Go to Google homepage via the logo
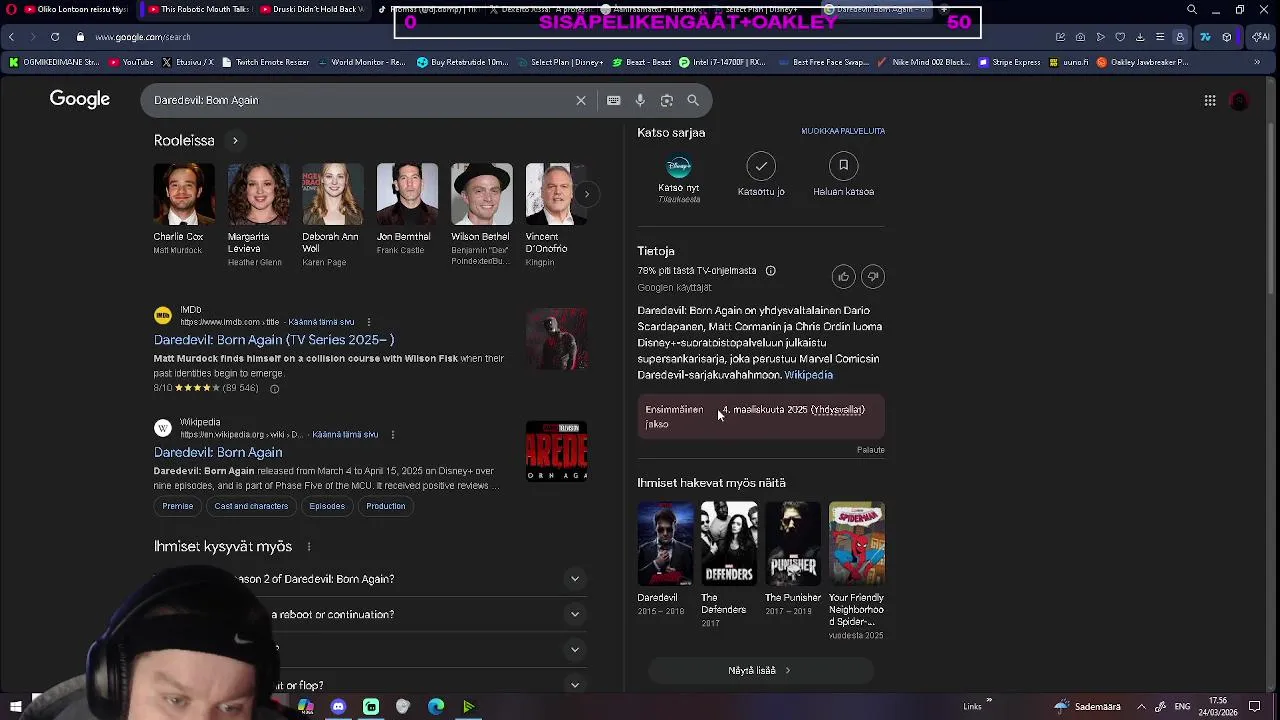1280x720 pixels. click(80, 99)
